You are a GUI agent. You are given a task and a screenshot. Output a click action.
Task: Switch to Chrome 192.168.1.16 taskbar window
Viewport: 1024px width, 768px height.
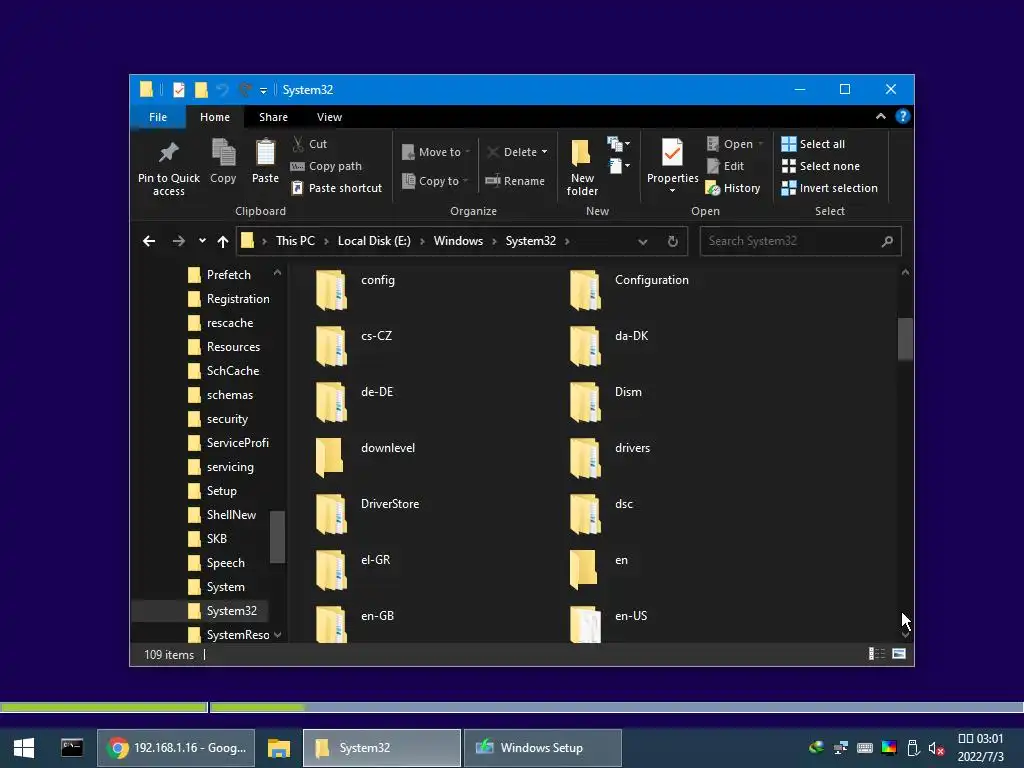click(176, 748)
